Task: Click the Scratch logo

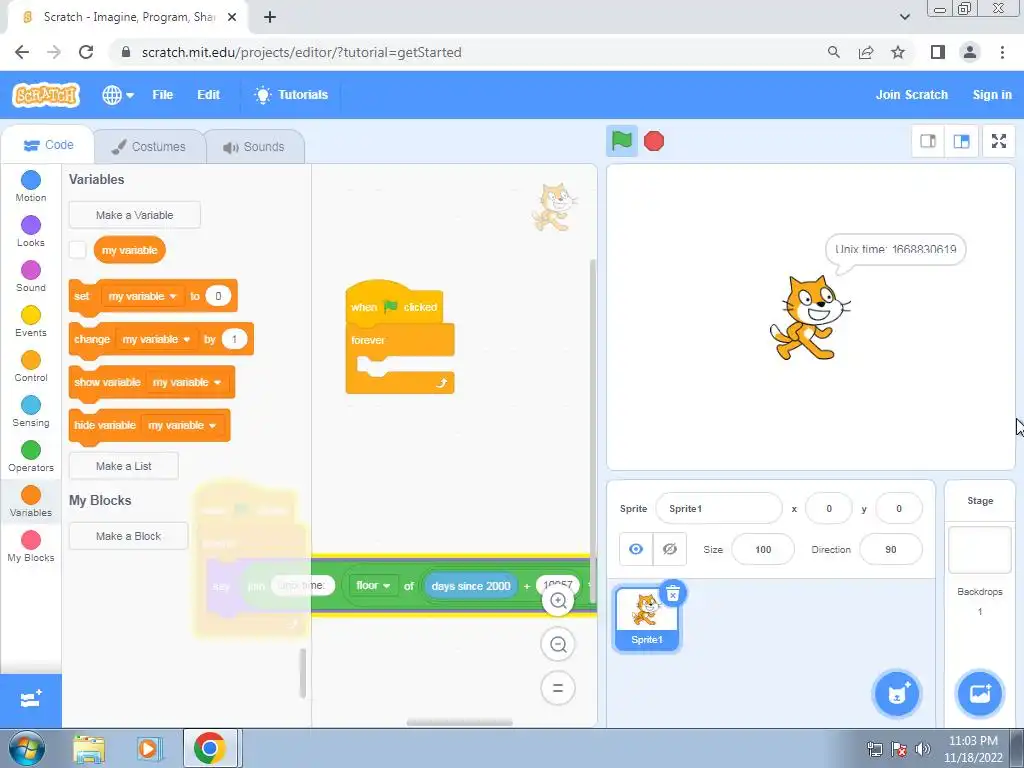Action: click(46, 95)
